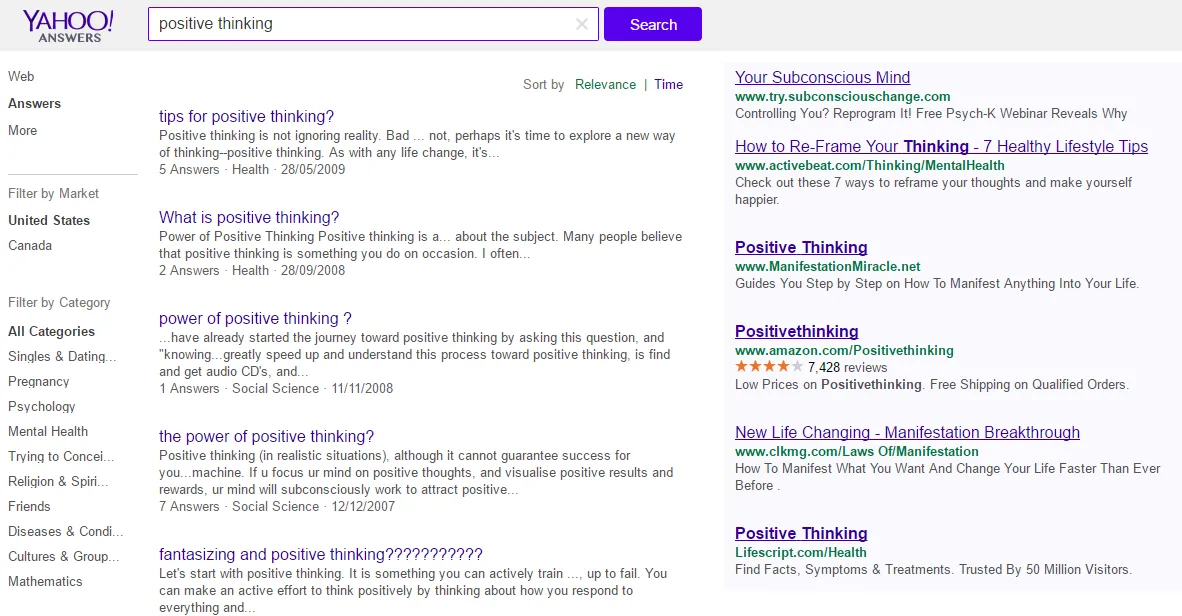Click '7,428 reviews' text
The width and height of the screenshot is (1182, 616).
[x=847, y=367]
